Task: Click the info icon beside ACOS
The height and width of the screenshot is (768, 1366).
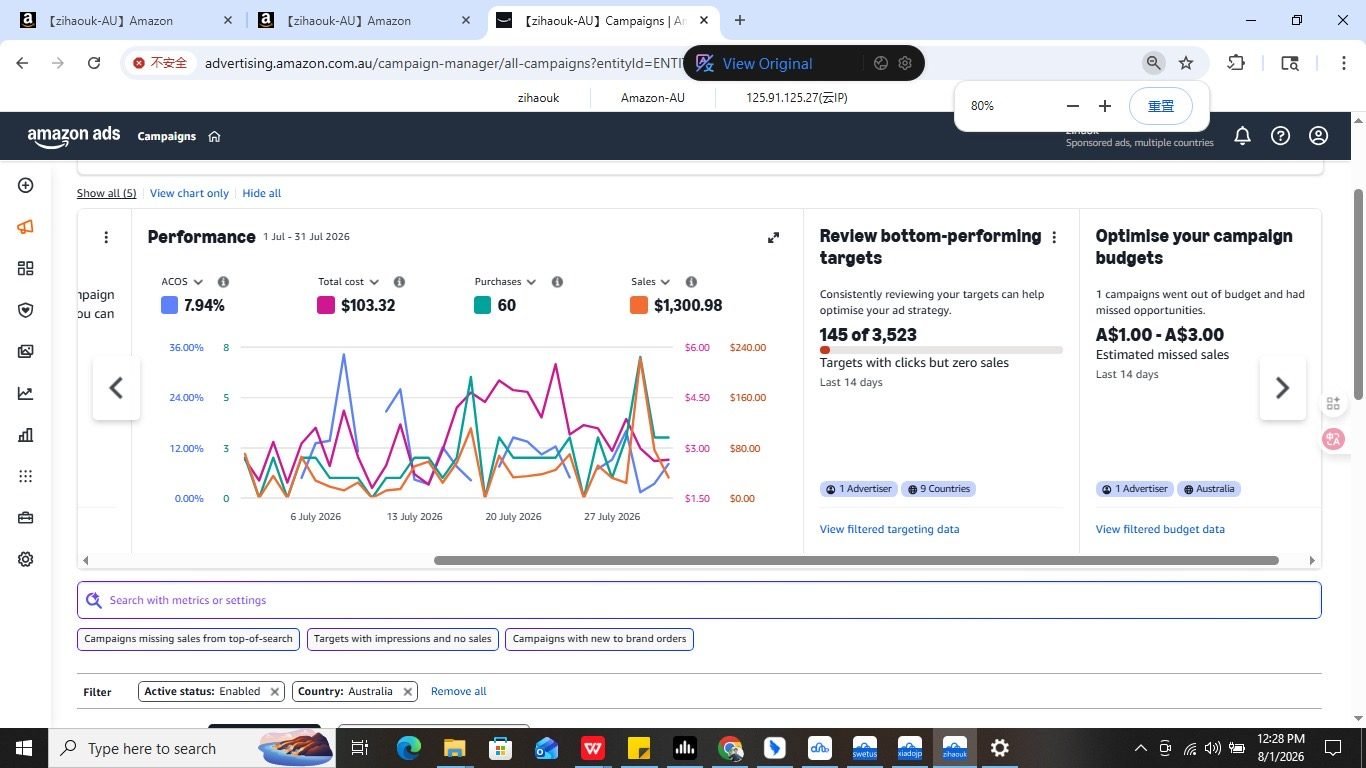Action: point(223,282)
